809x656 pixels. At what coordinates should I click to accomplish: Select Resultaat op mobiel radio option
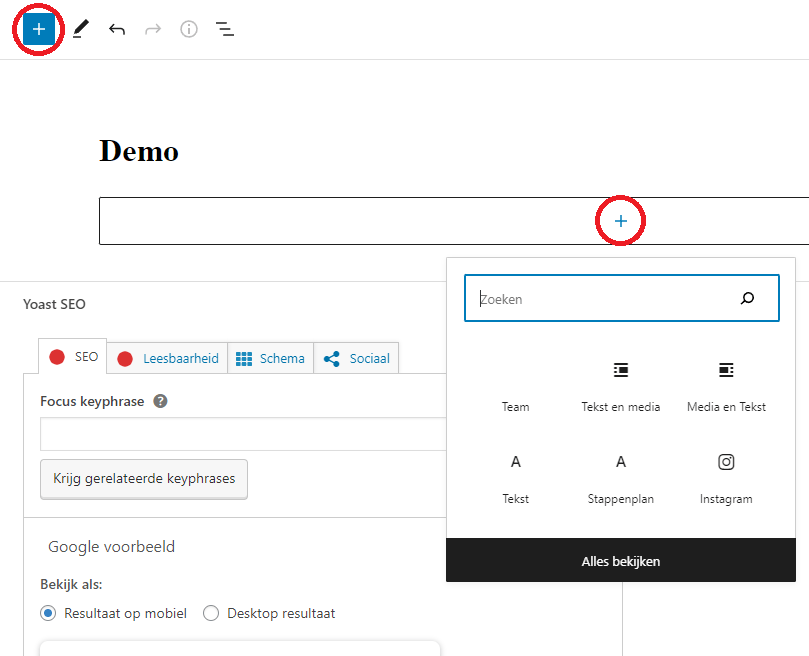point(47,613)
